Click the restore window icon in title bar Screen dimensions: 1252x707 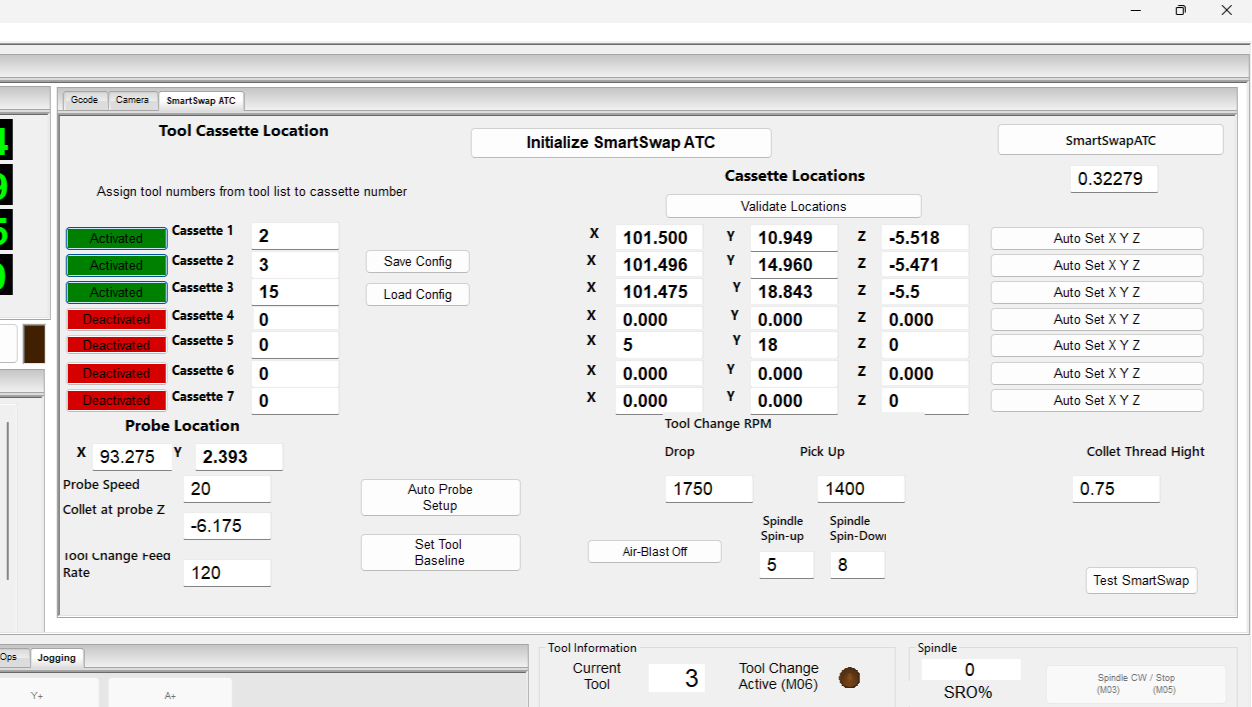coord(1180,10)
